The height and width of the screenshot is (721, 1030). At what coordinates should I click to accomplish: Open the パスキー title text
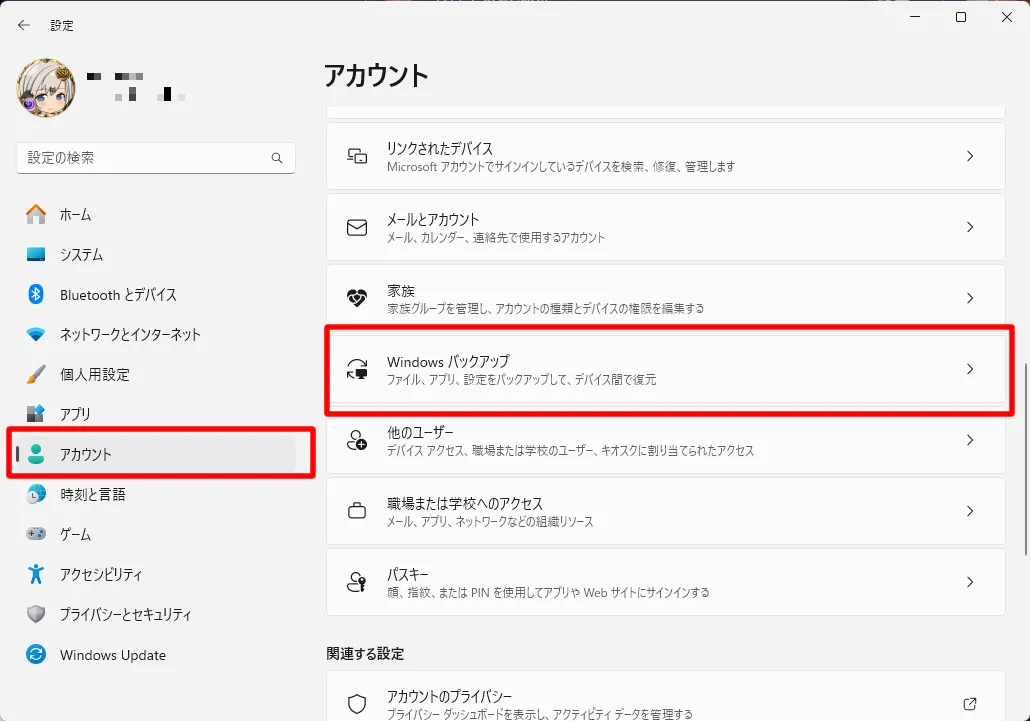[407, 575]
